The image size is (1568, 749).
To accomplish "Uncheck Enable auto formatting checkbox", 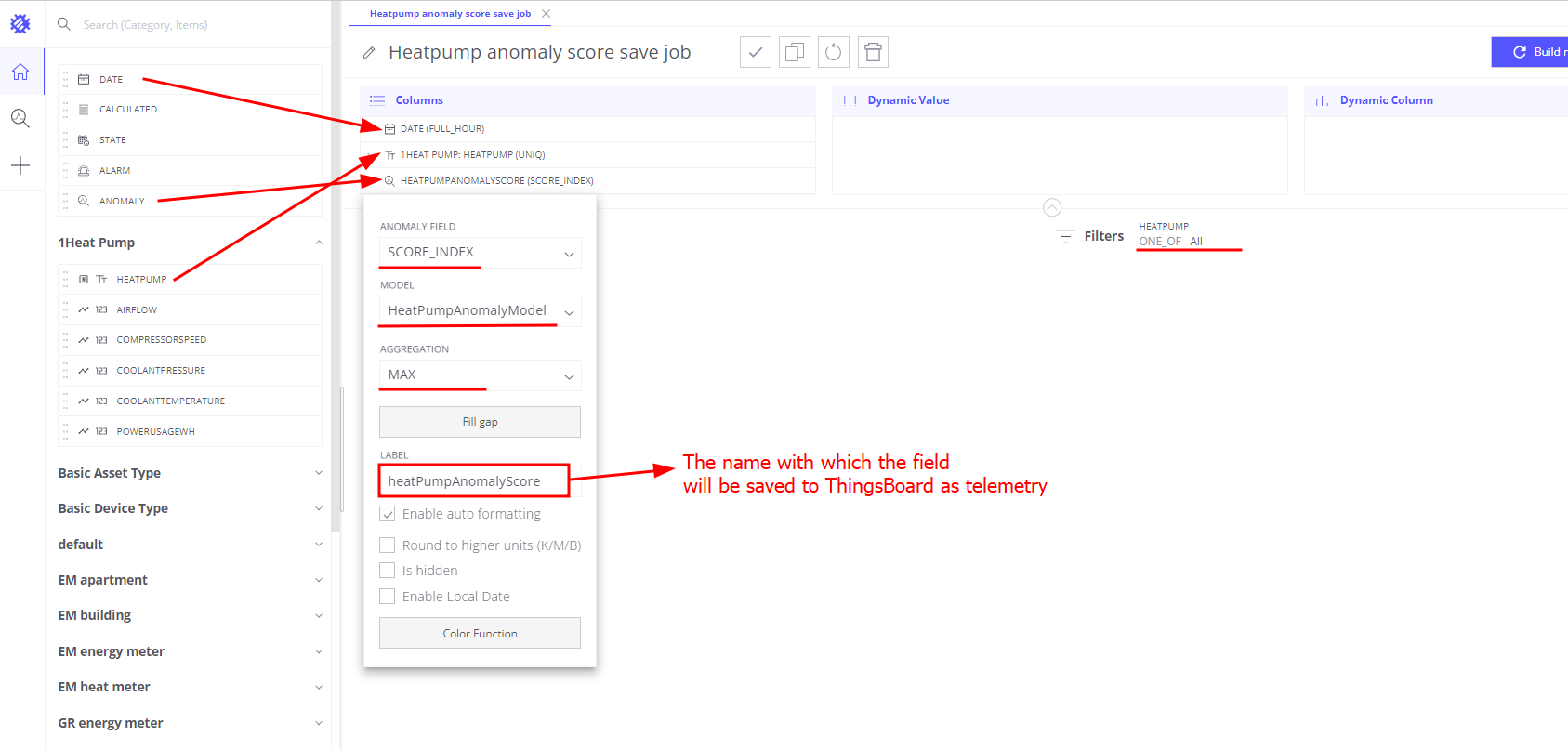I will [x=388, y=514].
